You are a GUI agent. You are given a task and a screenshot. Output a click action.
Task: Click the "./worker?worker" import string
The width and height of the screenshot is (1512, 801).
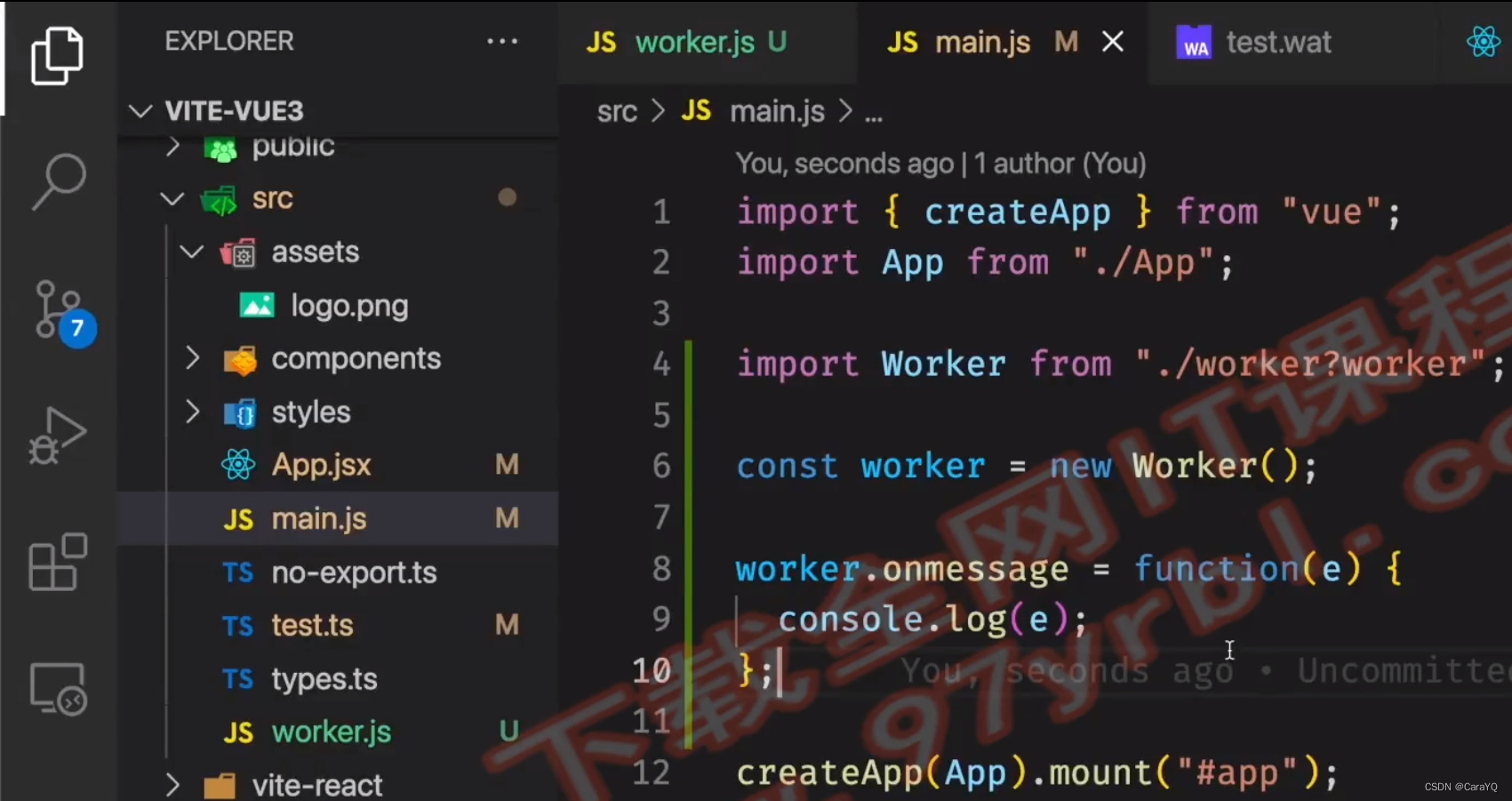pyautogui.click(x=1309, y=364)
